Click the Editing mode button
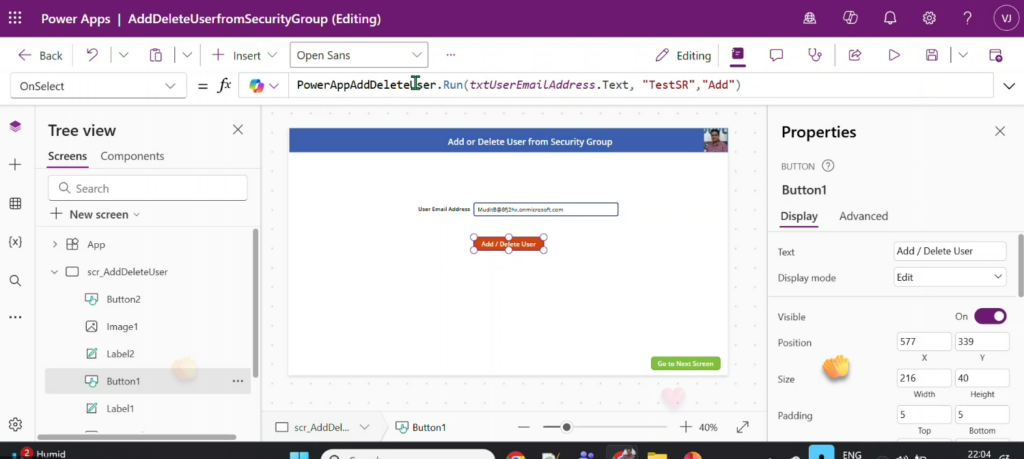 tap(683, 55)
